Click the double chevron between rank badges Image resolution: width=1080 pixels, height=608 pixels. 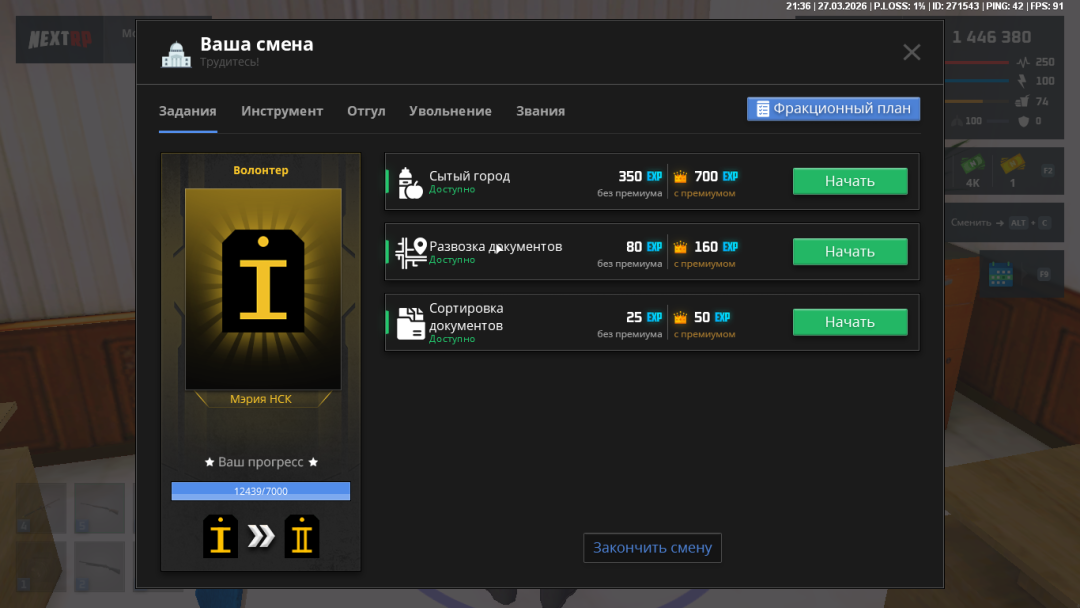(261, 537)
